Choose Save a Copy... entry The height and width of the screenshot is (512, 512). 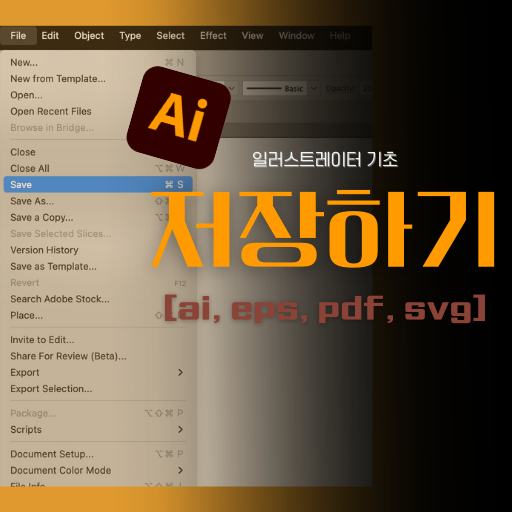tap(98, 217)
